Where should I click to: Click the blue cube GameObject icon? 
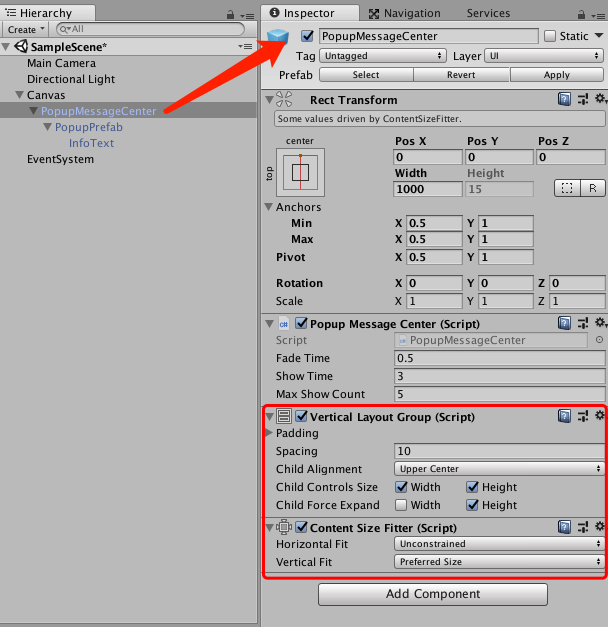(278, 37)
